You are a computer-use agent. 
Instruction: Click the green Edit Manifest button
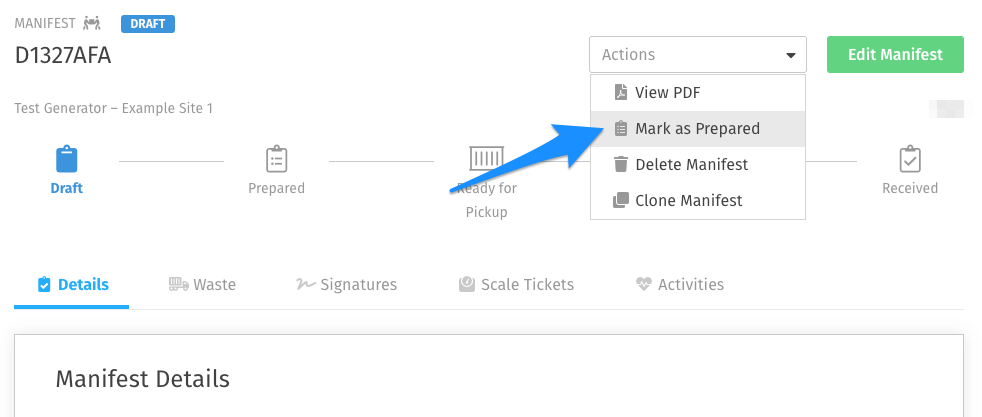[x=895, y=54]
